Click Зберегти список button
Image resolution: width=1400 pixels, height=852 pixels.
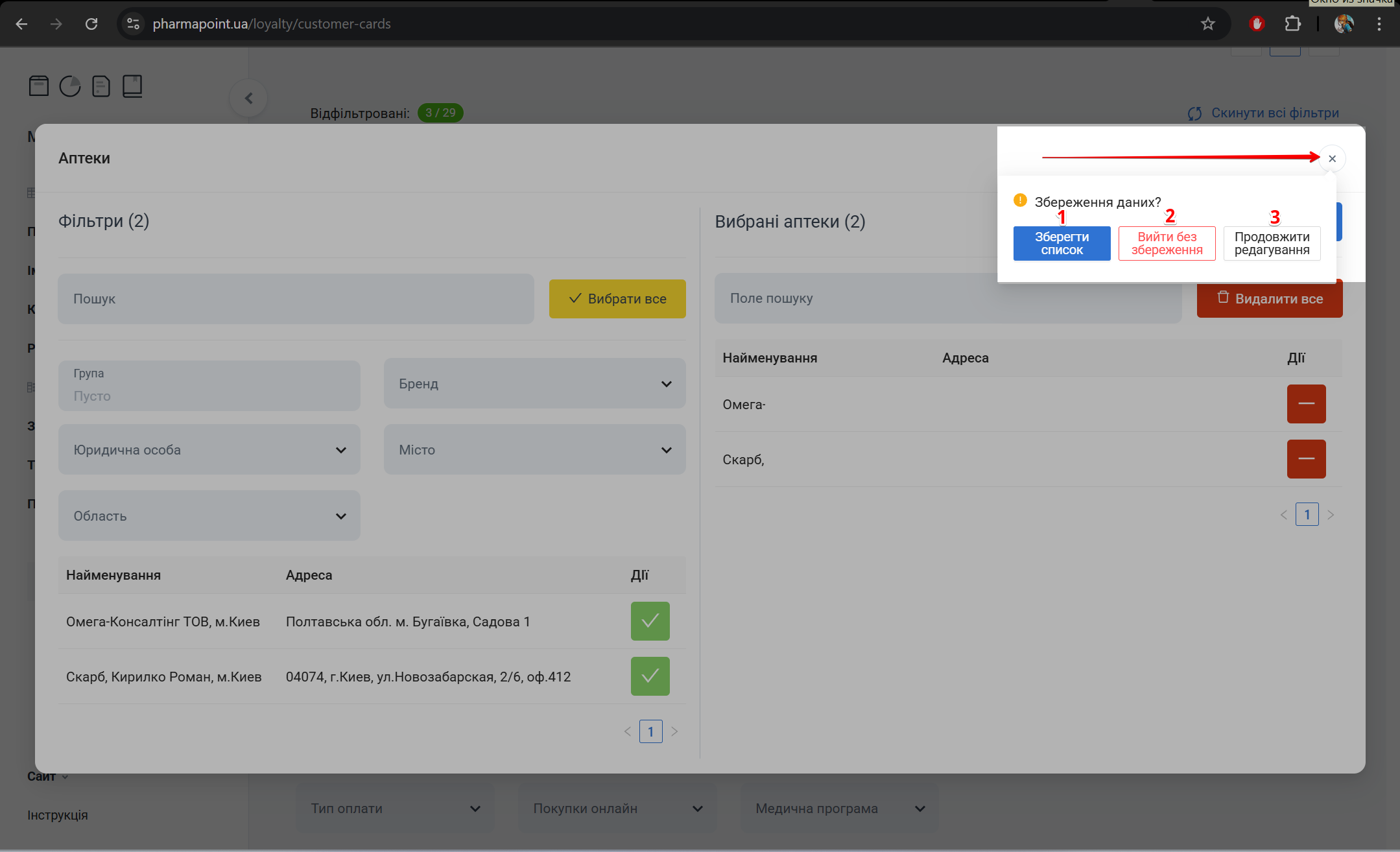[1062, 243]
